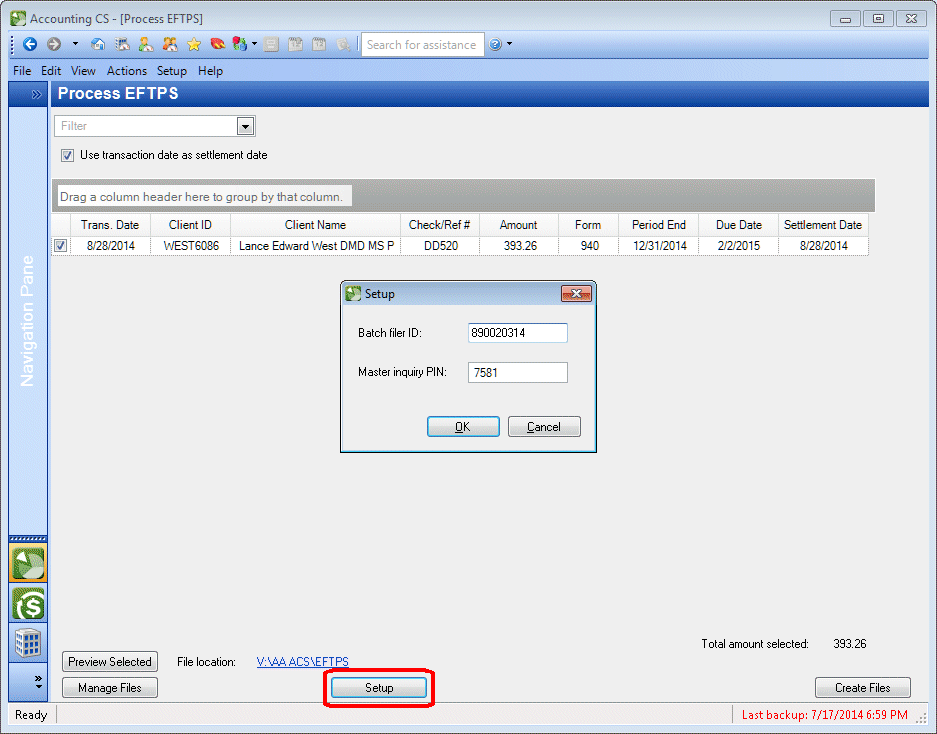Click the staff person icon in the toolbar
937x734 pixels.
point(146,44)
